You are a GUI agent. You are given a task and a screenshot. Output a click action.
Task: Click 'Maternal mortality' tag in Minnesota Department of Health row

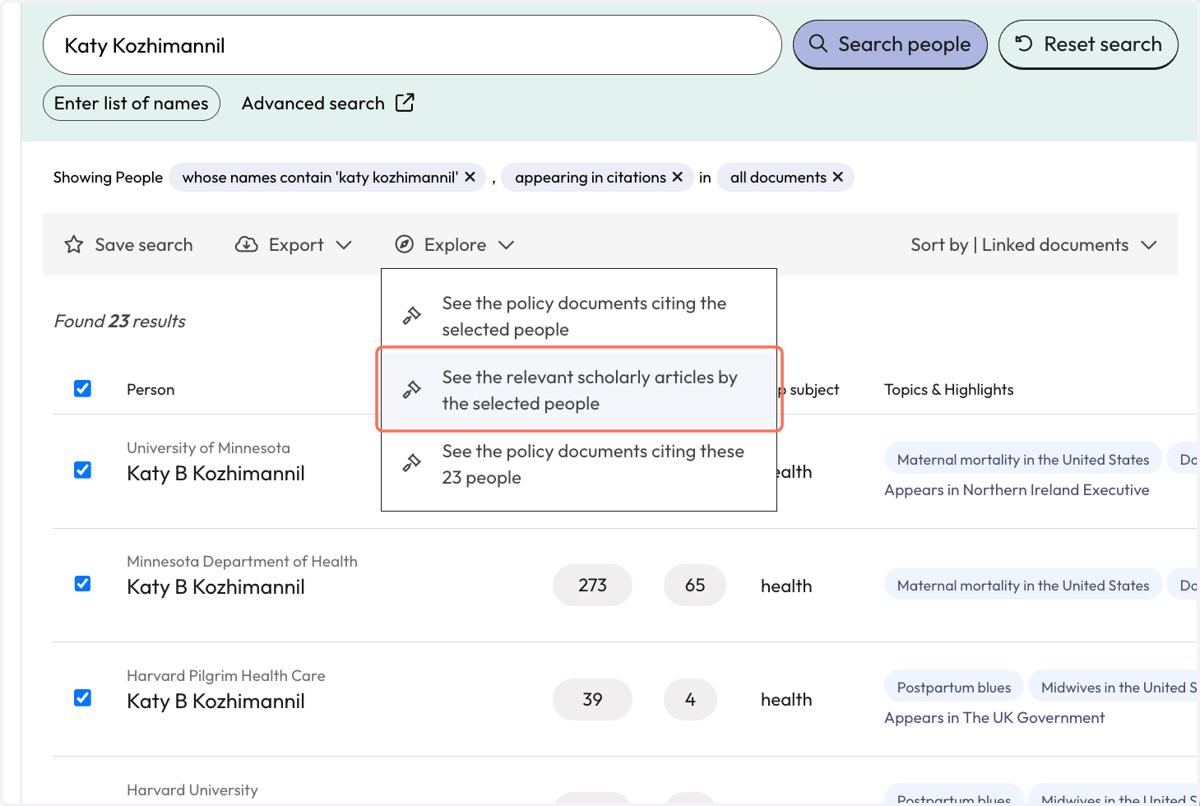tap(1023, 586)
